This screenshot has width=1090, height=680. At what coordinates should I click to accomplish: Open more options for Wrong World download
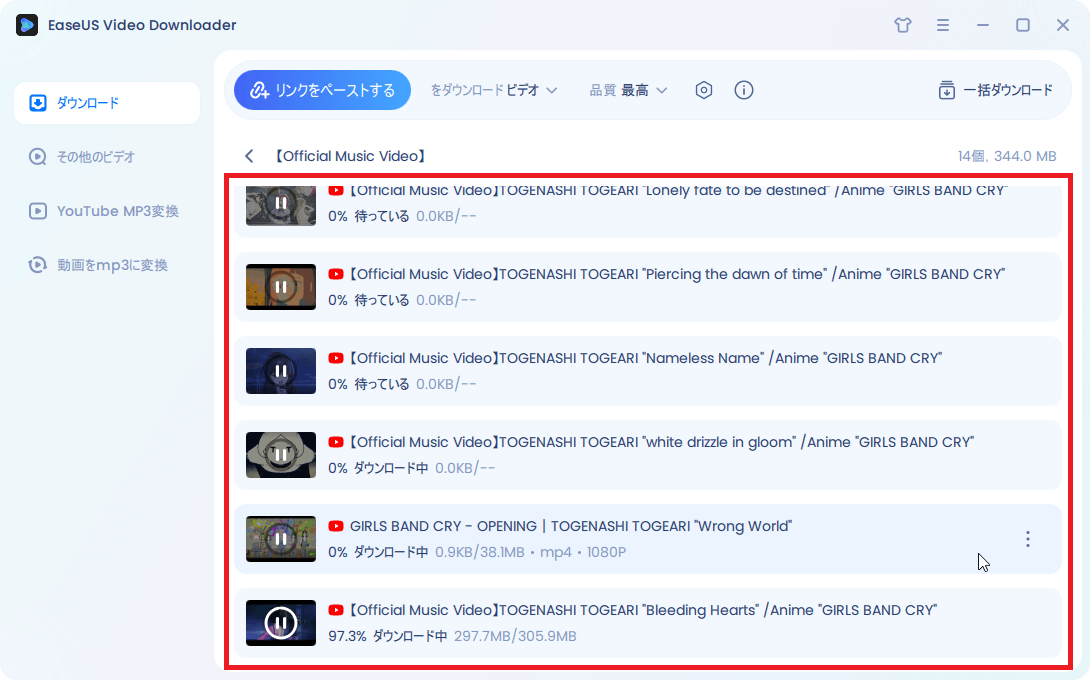click(1027, 539)
